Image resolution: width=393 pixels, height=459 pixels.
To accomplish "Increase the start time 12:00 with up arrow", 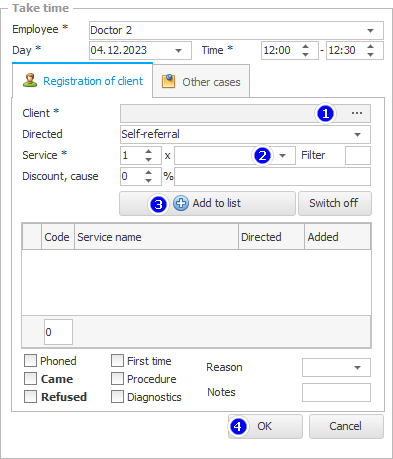I will [305, 47].
